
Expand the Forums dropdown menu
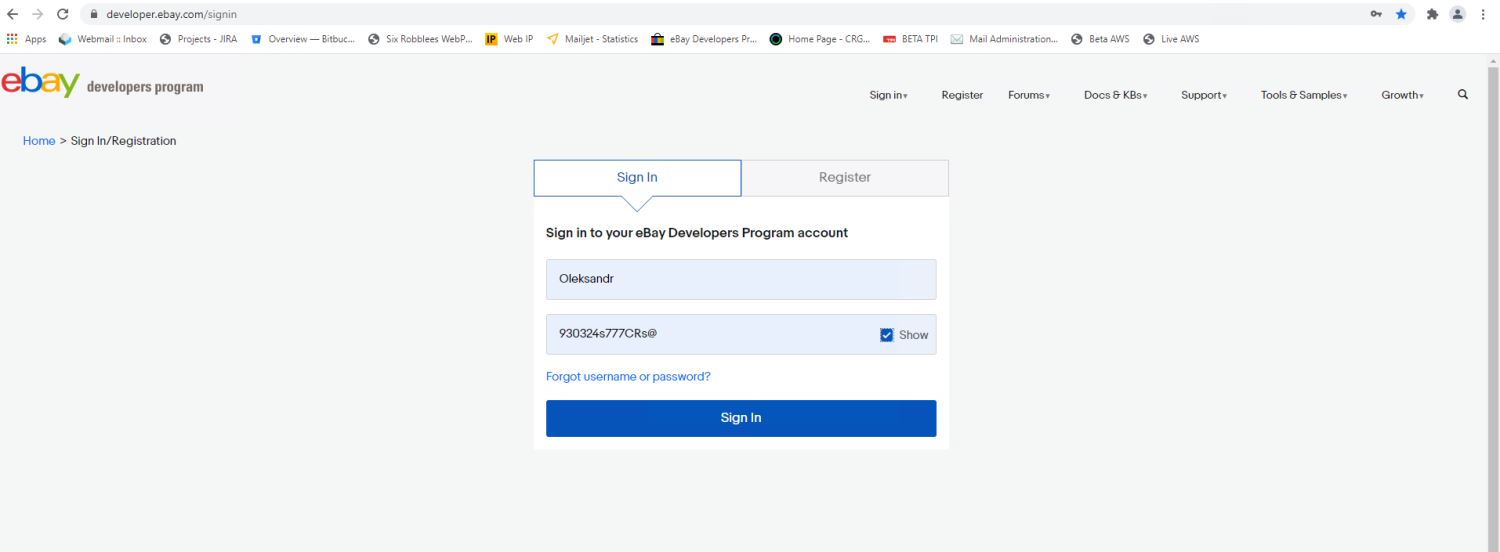[1029, 95]
